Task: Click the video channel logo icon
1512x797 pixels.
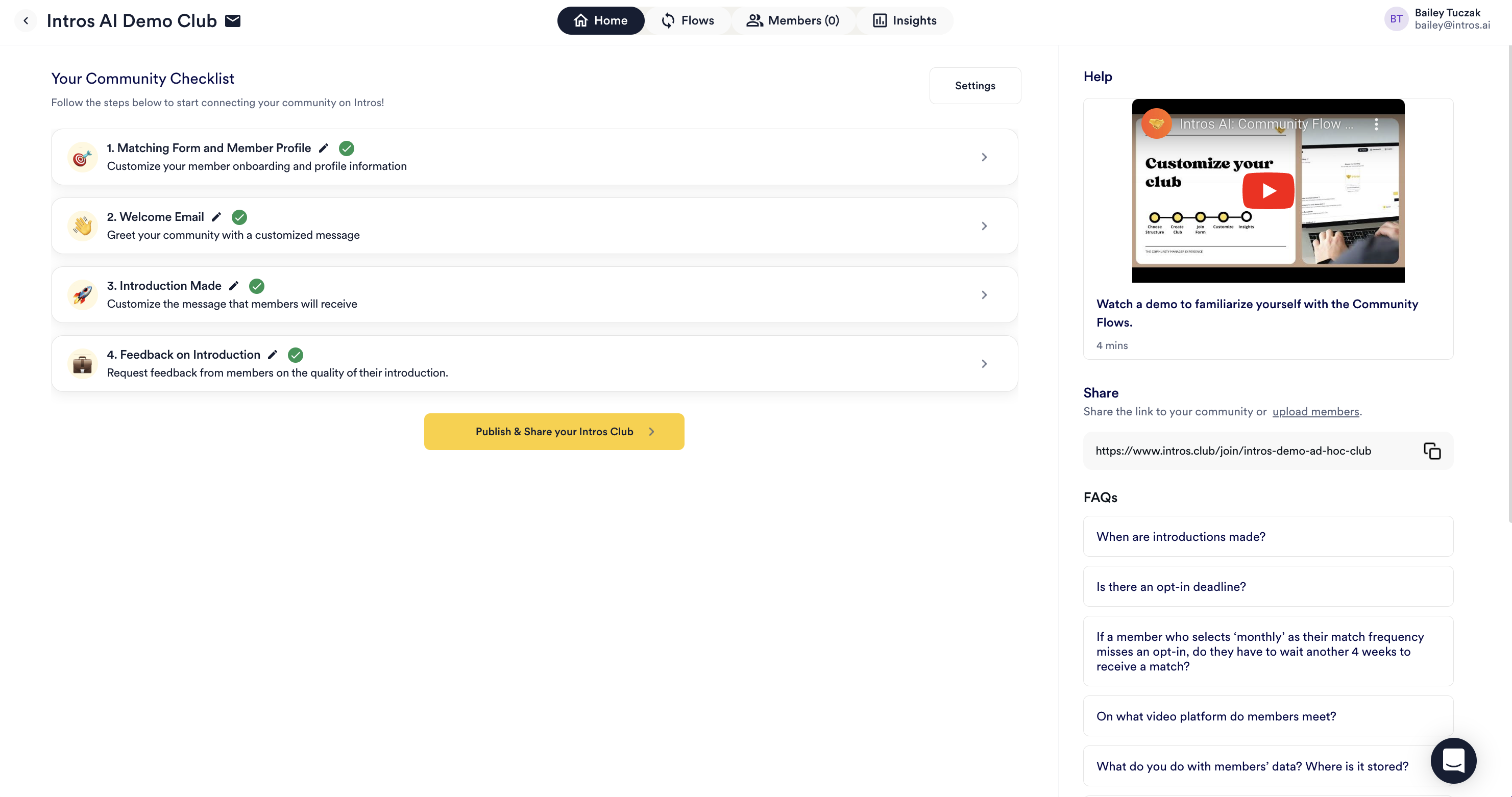Action: 1156,124
